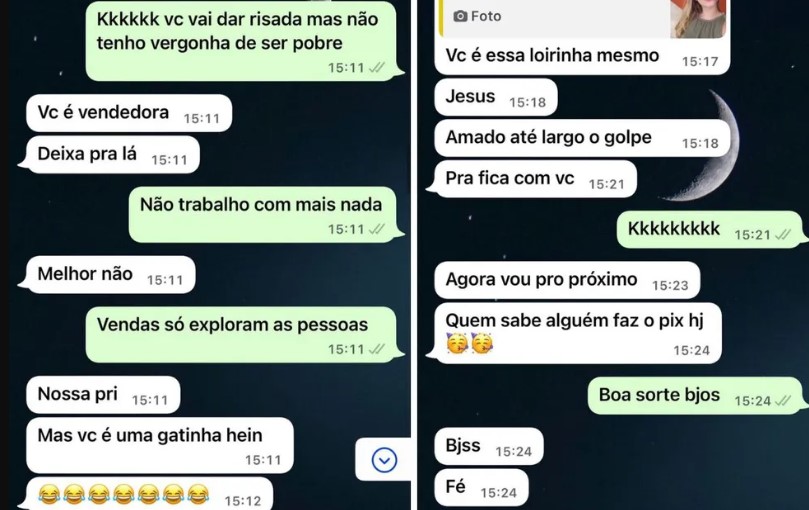The image size is (809, 510).
Task: Tap read checkmarks on 'Kkkkkkkkk' message
Action: coord(783,234)
